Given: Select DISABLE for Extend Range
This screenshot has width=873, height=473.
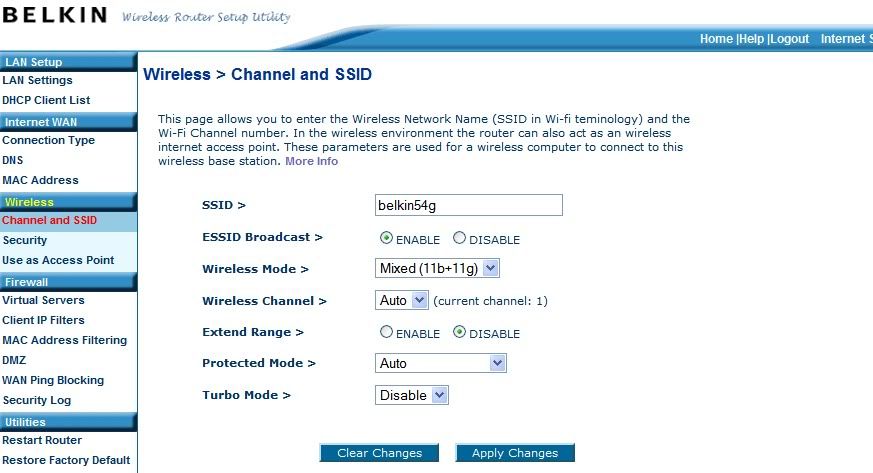Looking at the screenshot, I should [459, 332].
